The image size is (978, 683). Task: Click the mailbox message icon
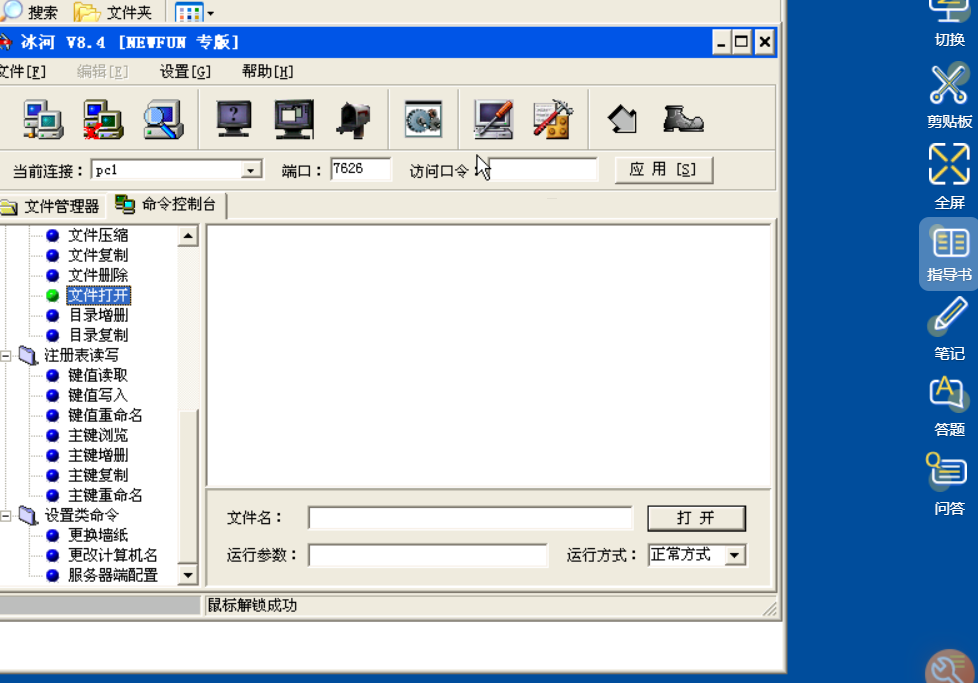(x=354, y=119)
